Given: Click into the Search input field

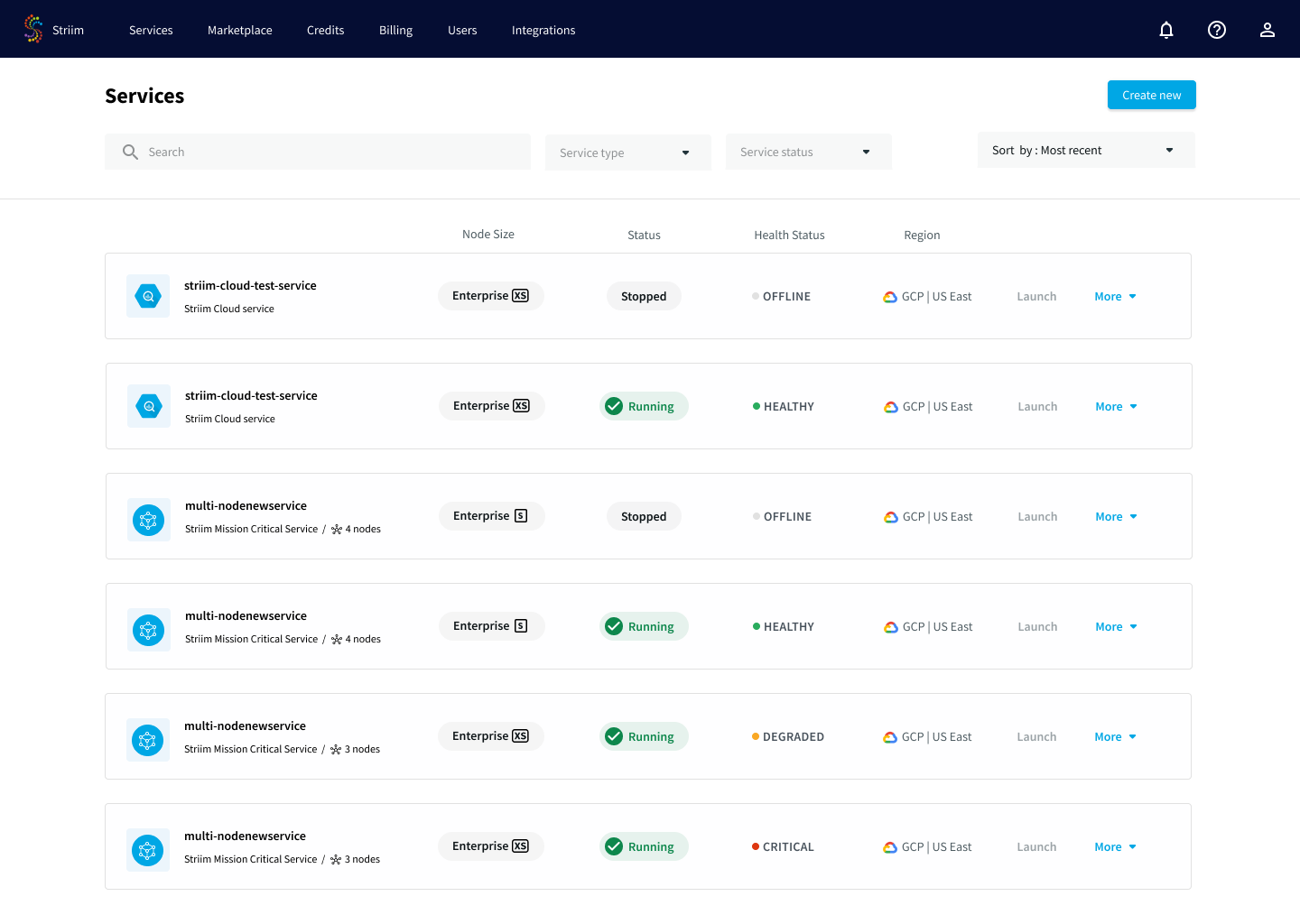Looking at the screenshot, I should point(318,152).
